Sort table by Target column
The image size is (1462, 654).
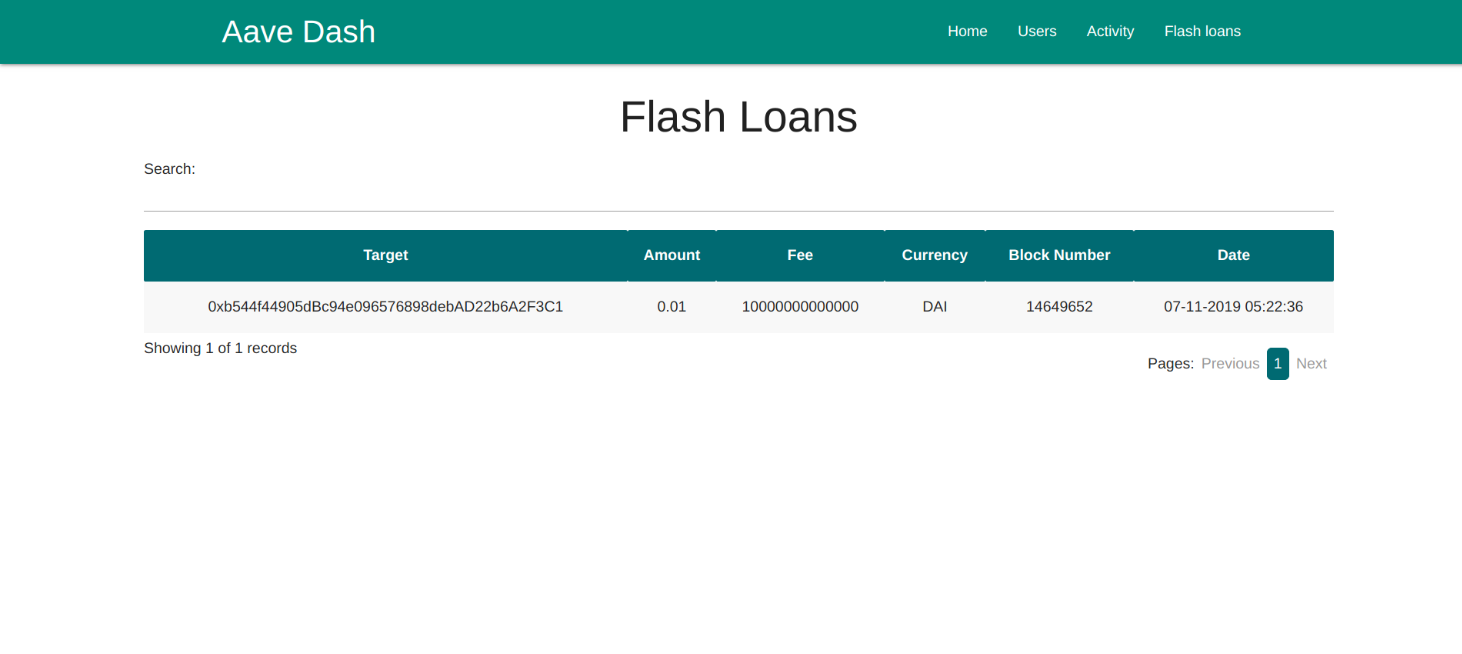click(x=386, y=255)
